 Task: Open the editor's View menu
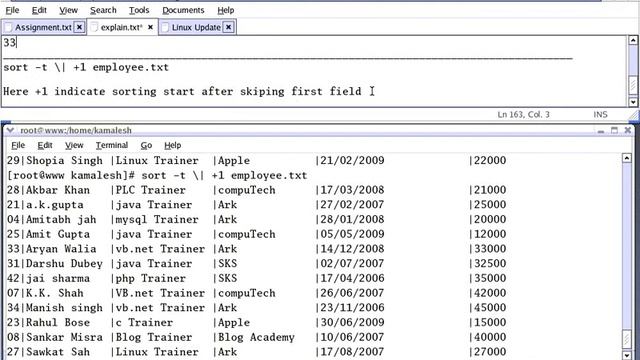tap(68, 10)
